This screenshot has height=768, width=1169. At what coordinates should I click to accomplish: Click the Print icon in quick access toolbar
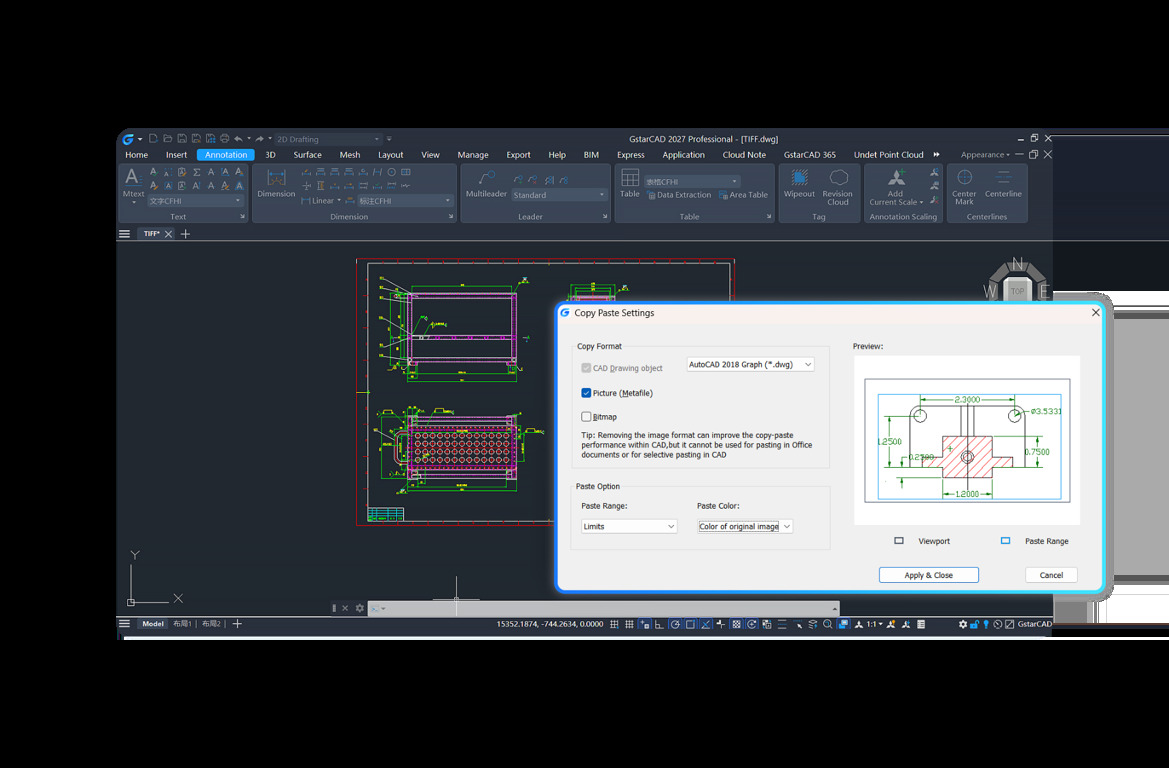click(224, 139)
